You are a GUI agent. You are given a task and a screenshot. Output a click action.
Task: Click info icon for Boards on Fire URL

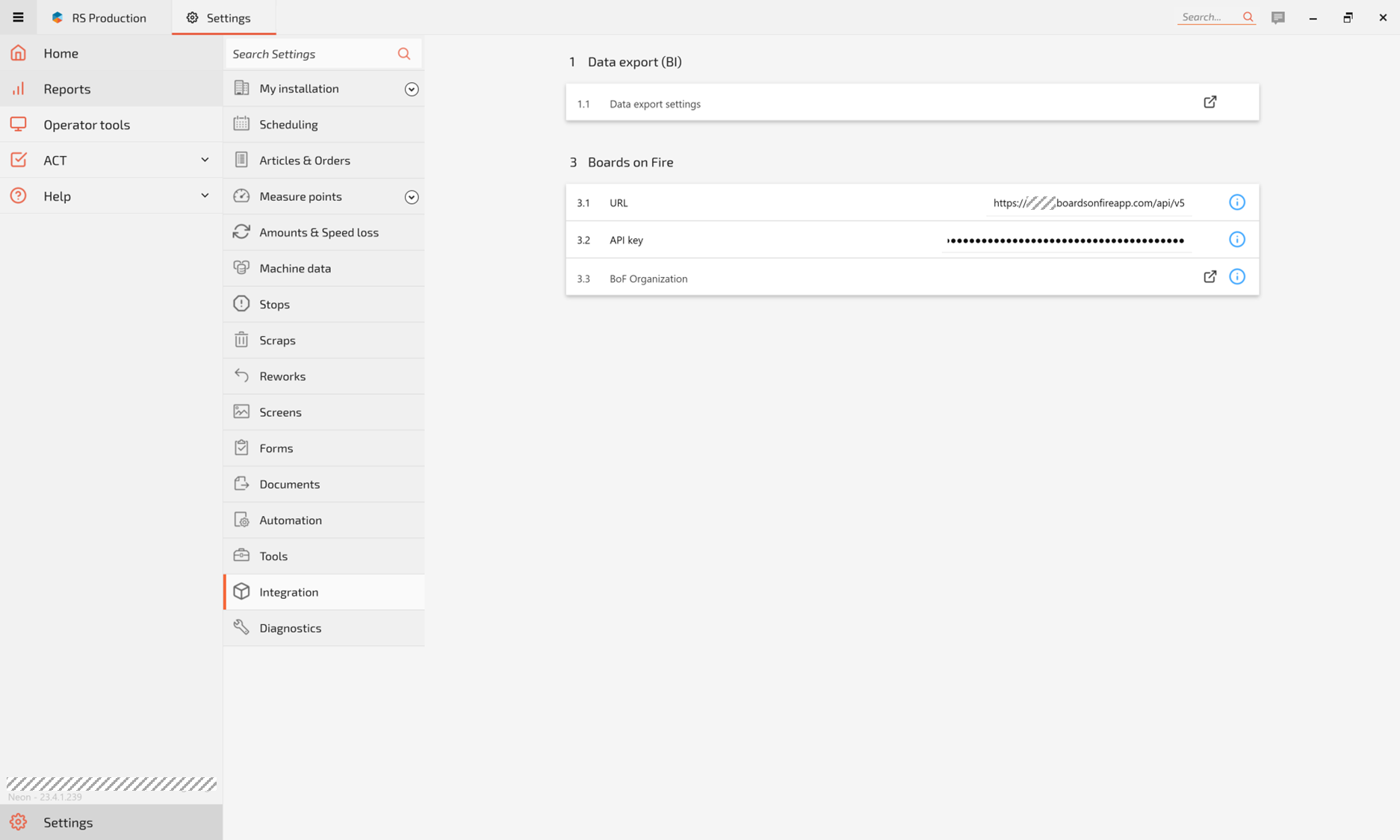click(1236, 202)
